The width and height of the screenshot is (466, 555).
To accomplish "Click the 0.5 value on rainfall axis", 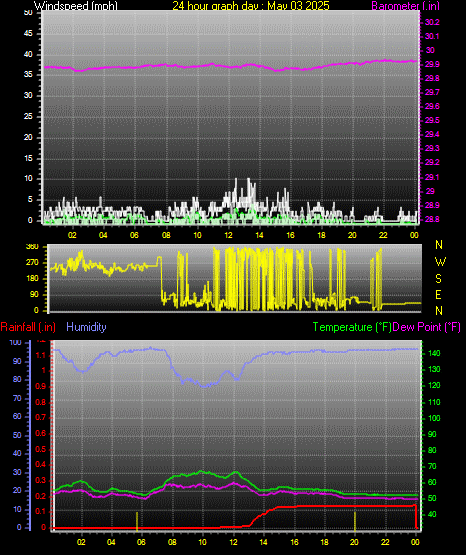I will pyautogui.click(x=41, y=449).
